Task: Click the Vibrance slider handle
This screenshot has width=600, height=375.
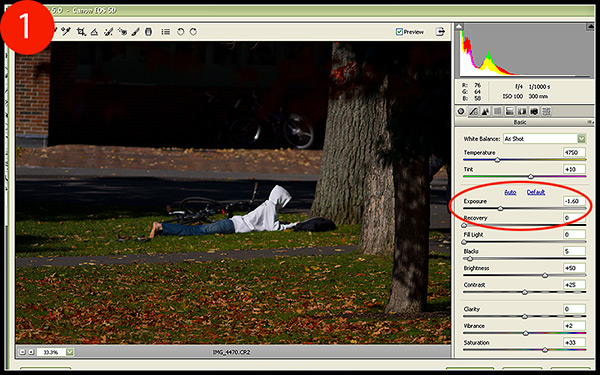Action: (526, 333)
